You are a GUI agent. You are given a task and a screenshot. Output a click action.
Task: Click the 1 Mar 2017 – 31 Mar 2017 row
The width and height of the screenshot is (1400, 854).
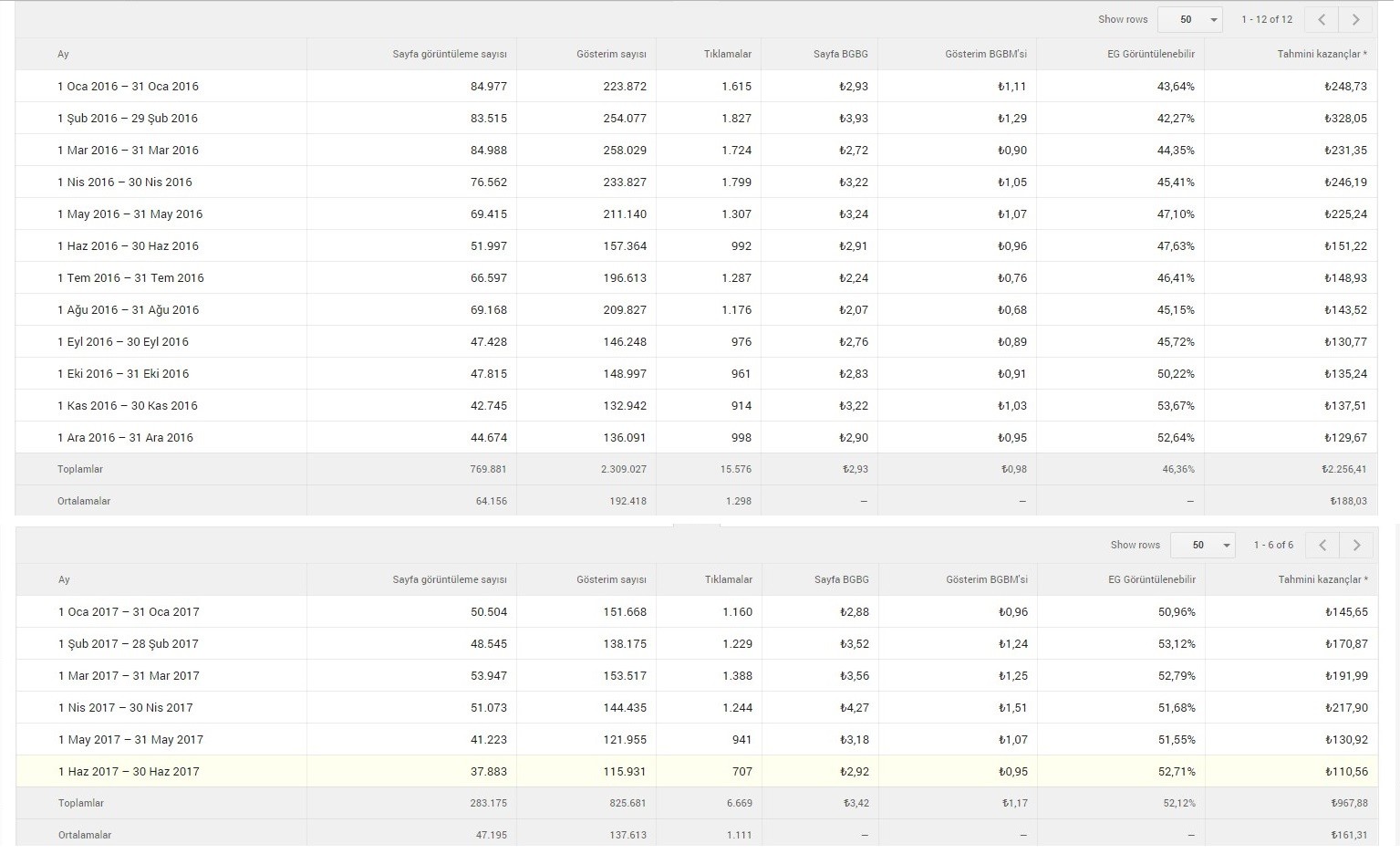[697, 675]
